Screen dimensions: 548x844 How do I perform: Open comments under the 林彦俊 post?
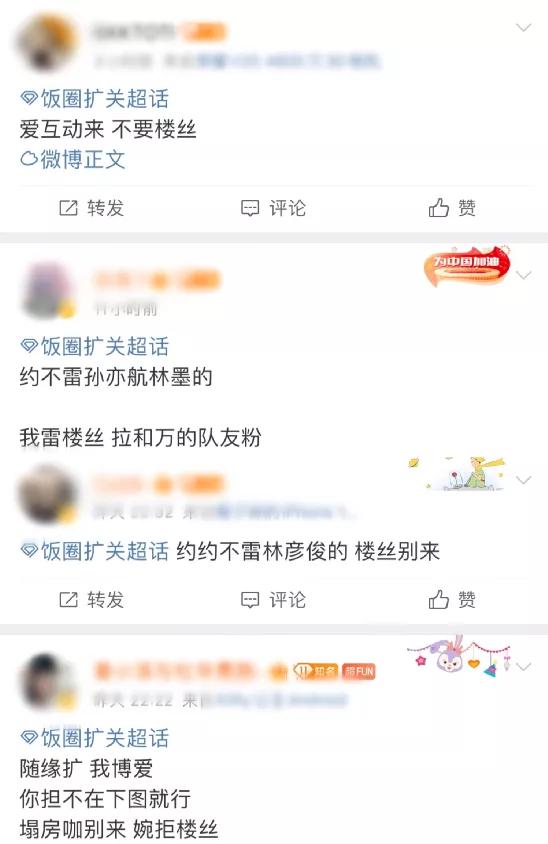click(x=250, y=600)
